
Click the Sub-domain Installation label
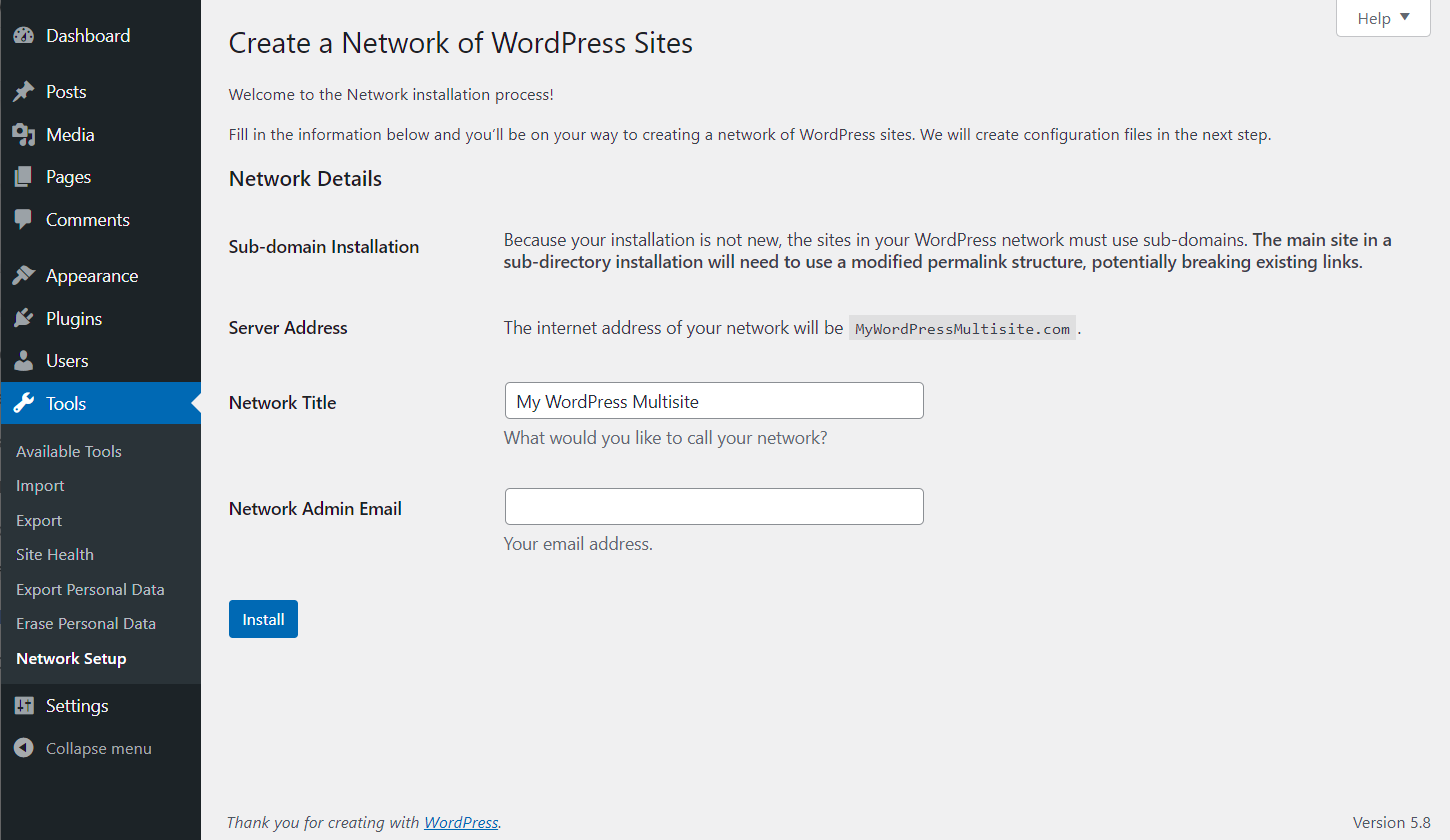[324, 247]
